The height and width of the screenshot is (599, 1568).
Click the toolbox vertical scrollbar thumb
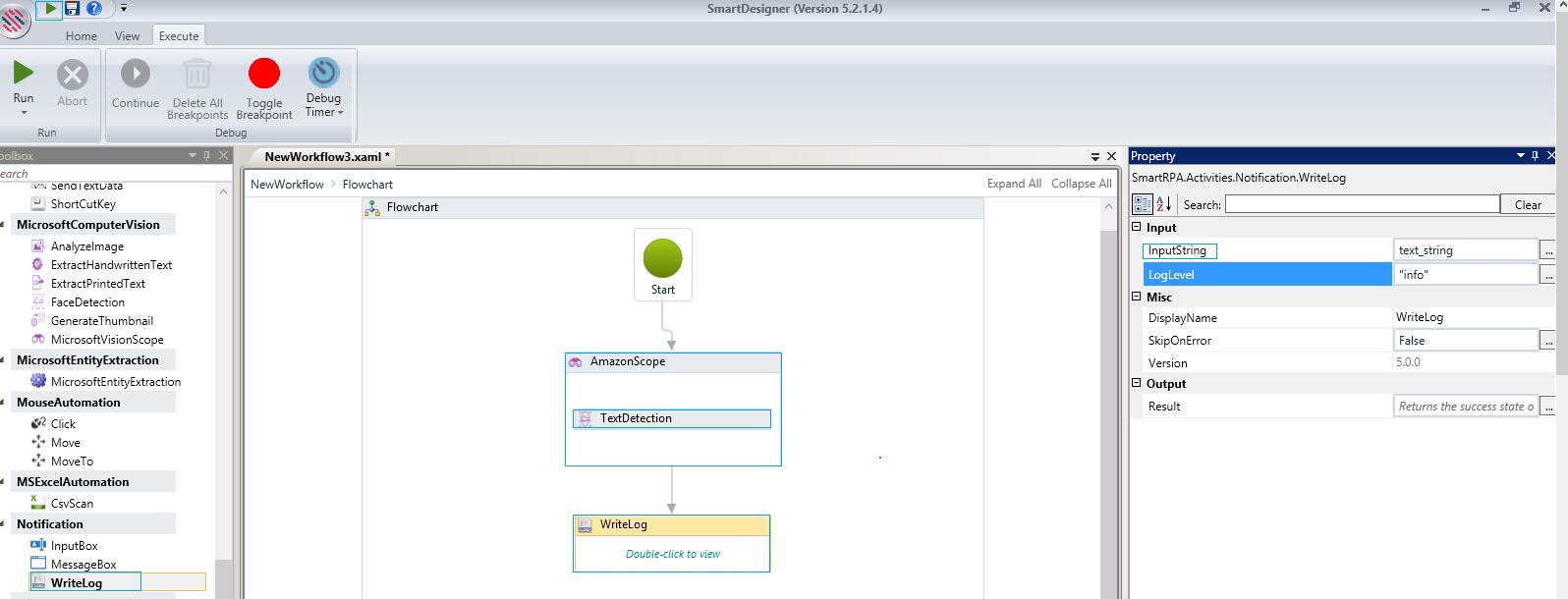(x=223, y=577)
